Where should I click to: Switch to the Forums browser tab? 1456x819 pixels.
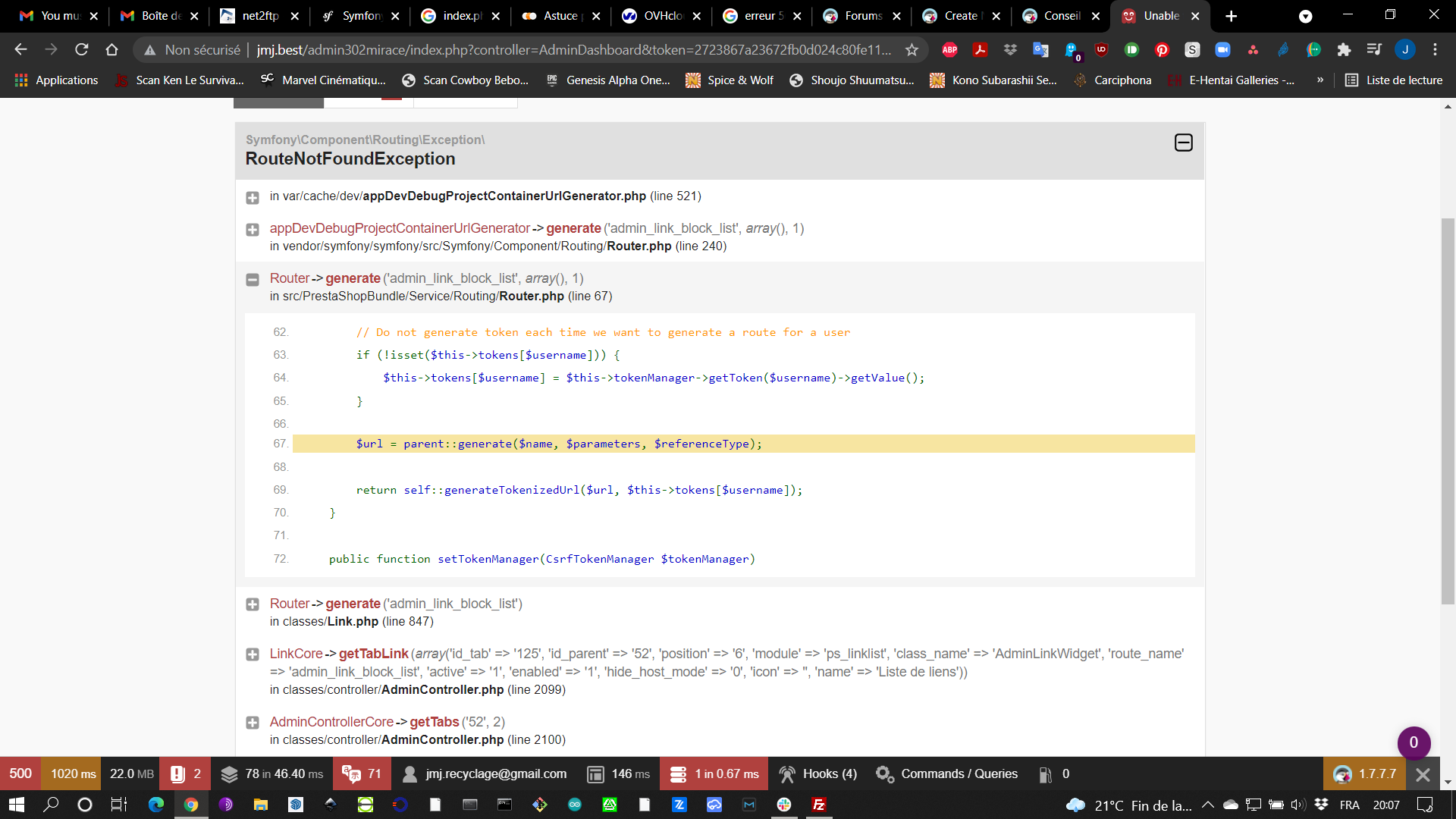[863, 16]
